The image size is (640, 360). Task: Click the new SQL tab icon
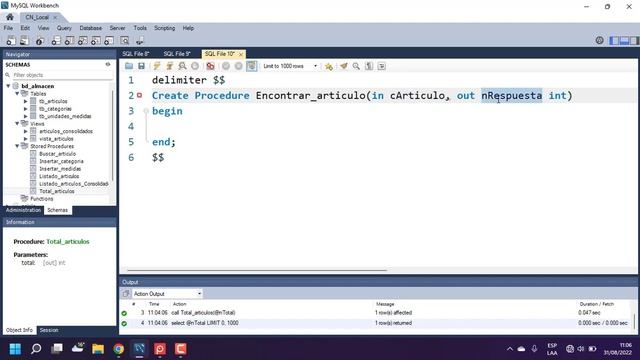(x=11, y=41)
